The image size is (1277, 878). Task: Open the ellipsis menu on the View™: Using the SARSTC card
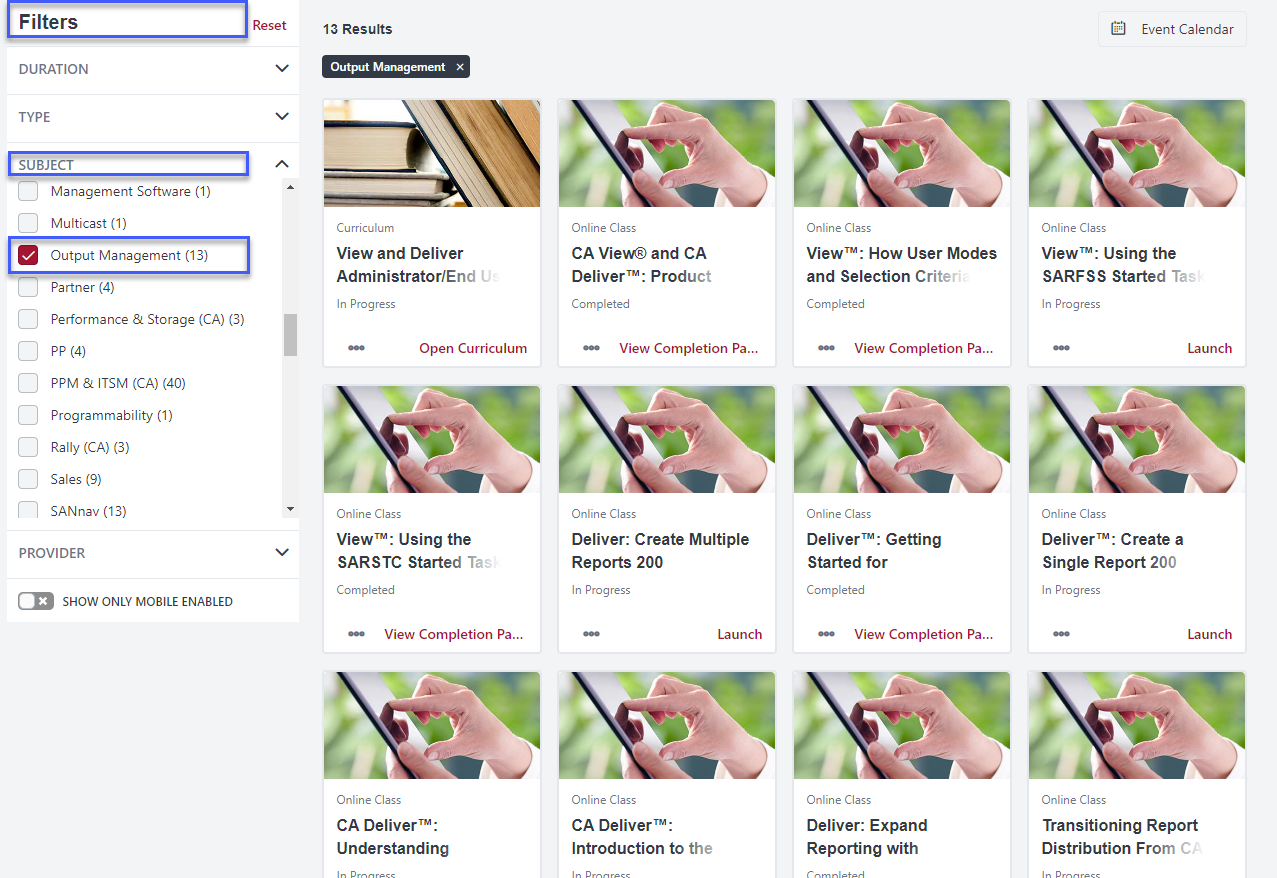(356, 634)
